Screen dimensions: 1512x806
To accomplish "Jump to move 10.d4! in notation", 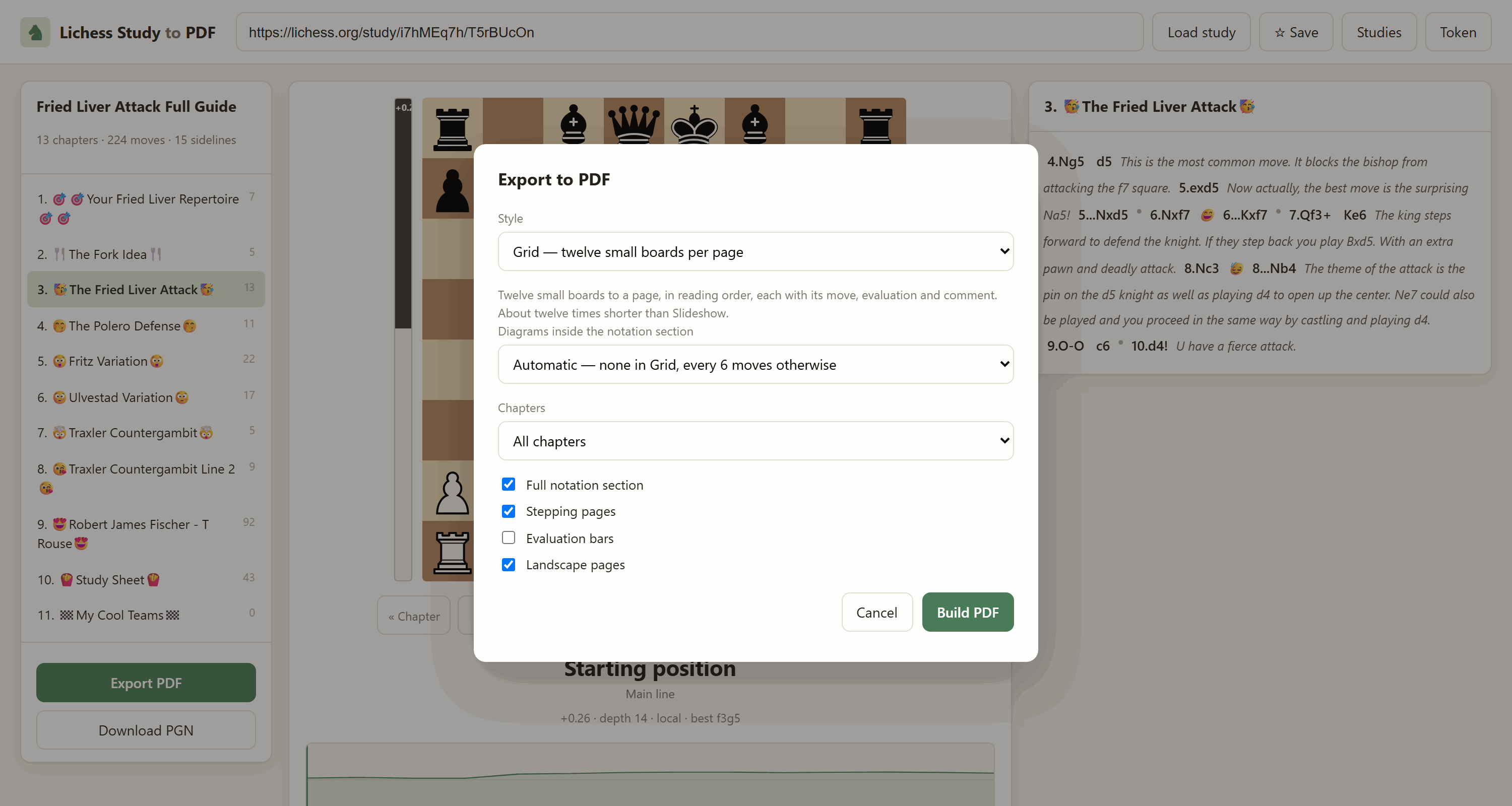I will point(1149,346).
